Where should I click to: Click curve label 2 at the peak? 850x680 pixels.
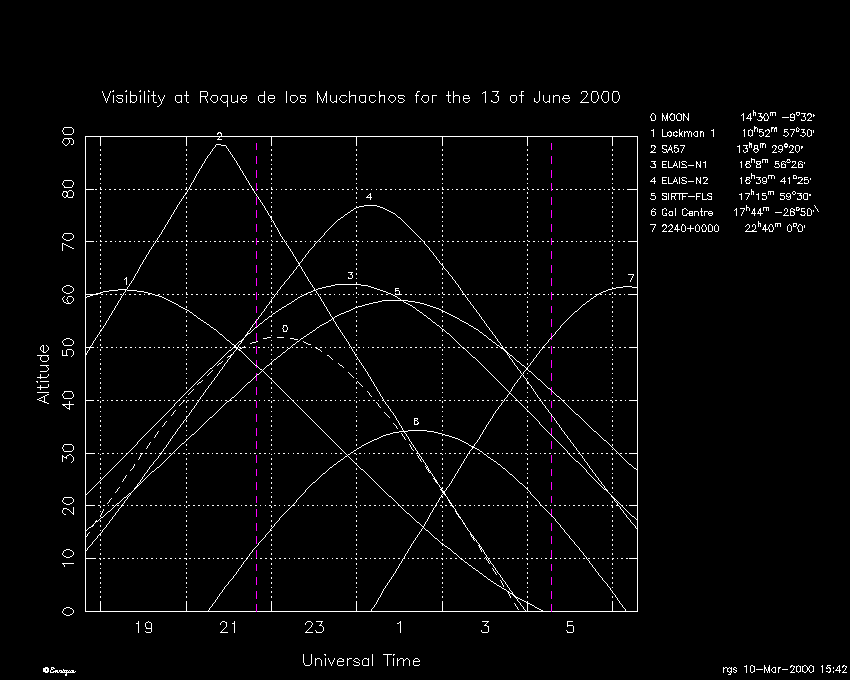(219, 136)
